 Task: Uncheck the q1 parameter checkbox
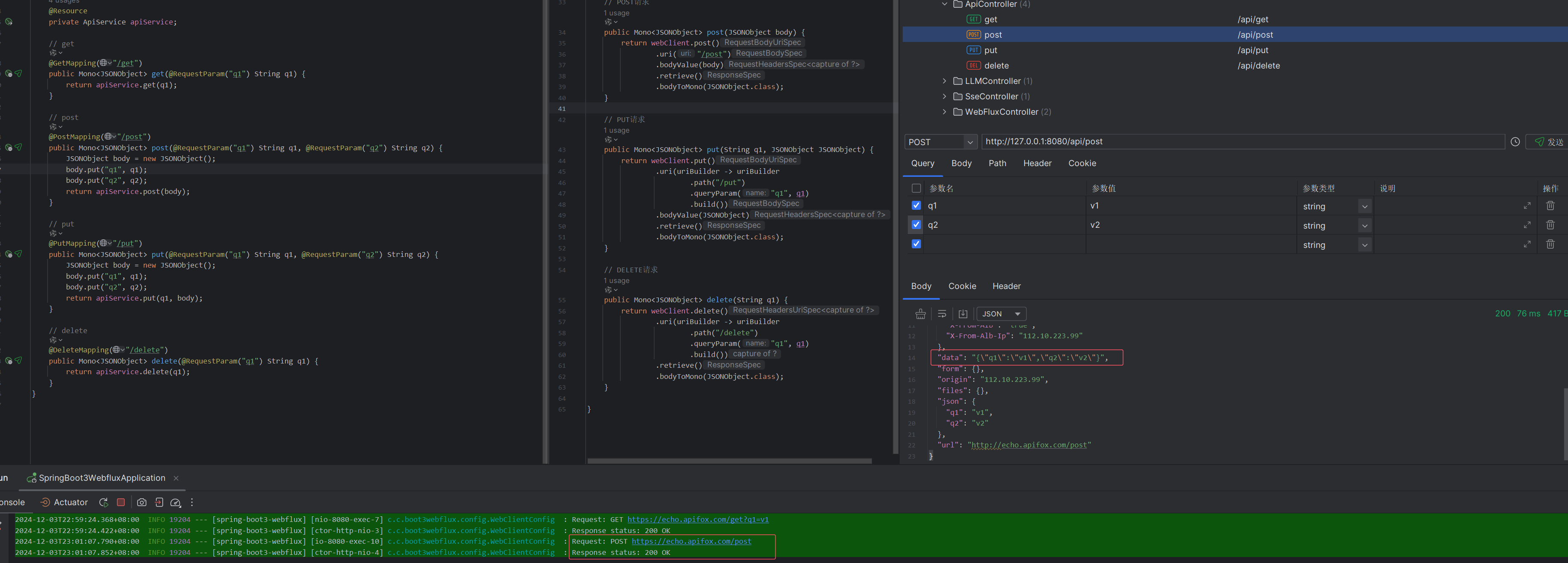click(916, 206)
